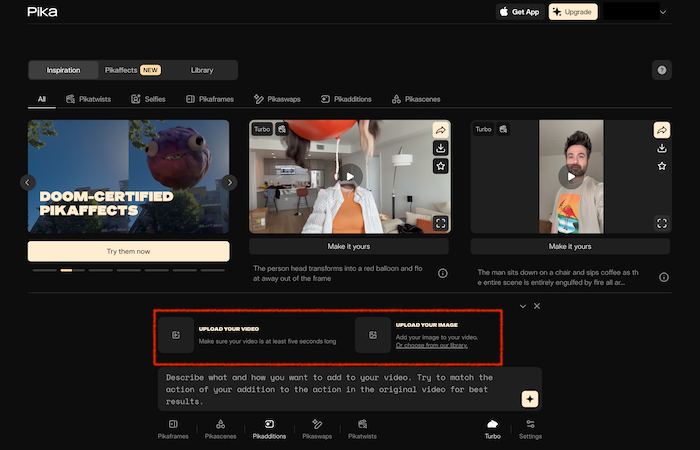Share the red balloon video
This screenshot has height=450, width=700.
[x=441, y=130]
